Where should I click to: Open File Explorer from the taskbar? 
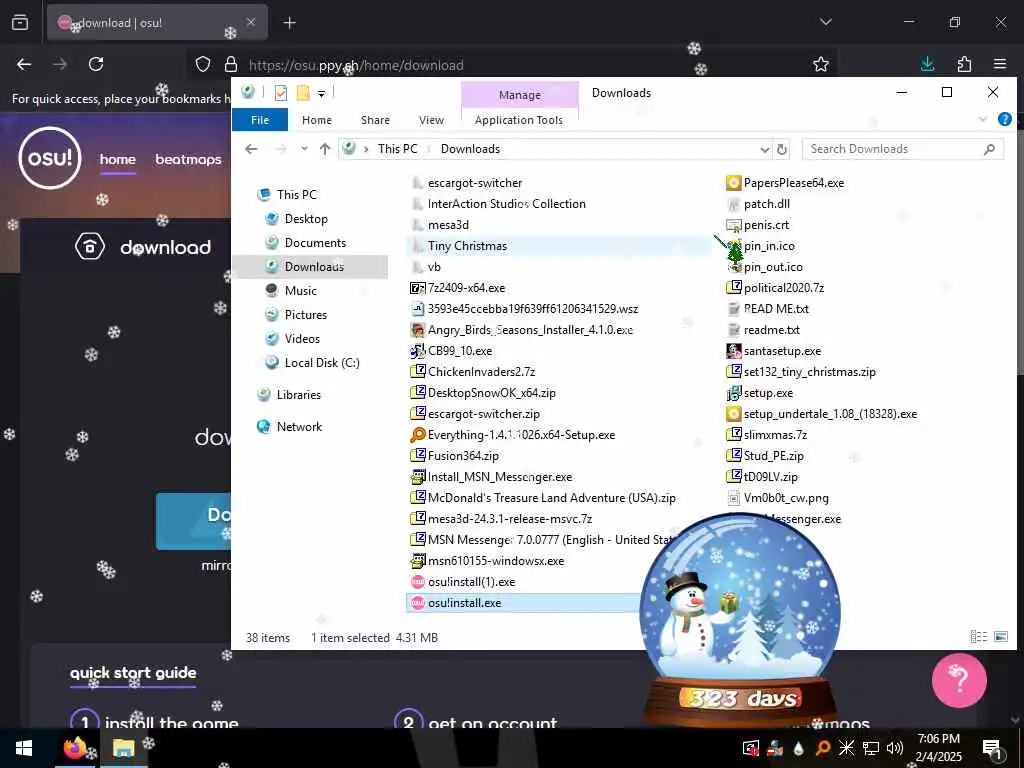(123, 748)
